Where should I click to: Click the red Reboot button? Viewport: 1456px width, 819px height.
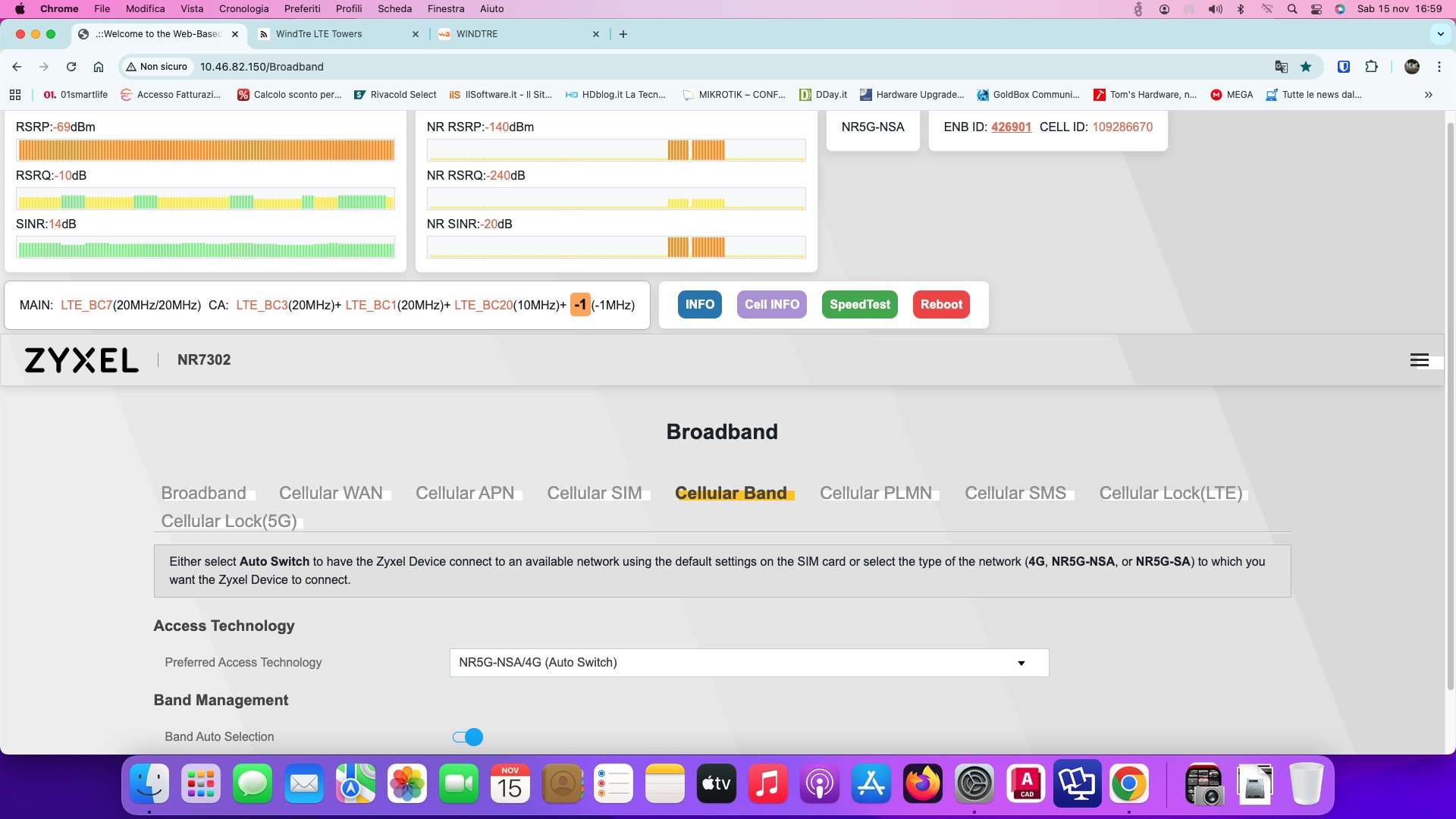(x=941, y=304)
